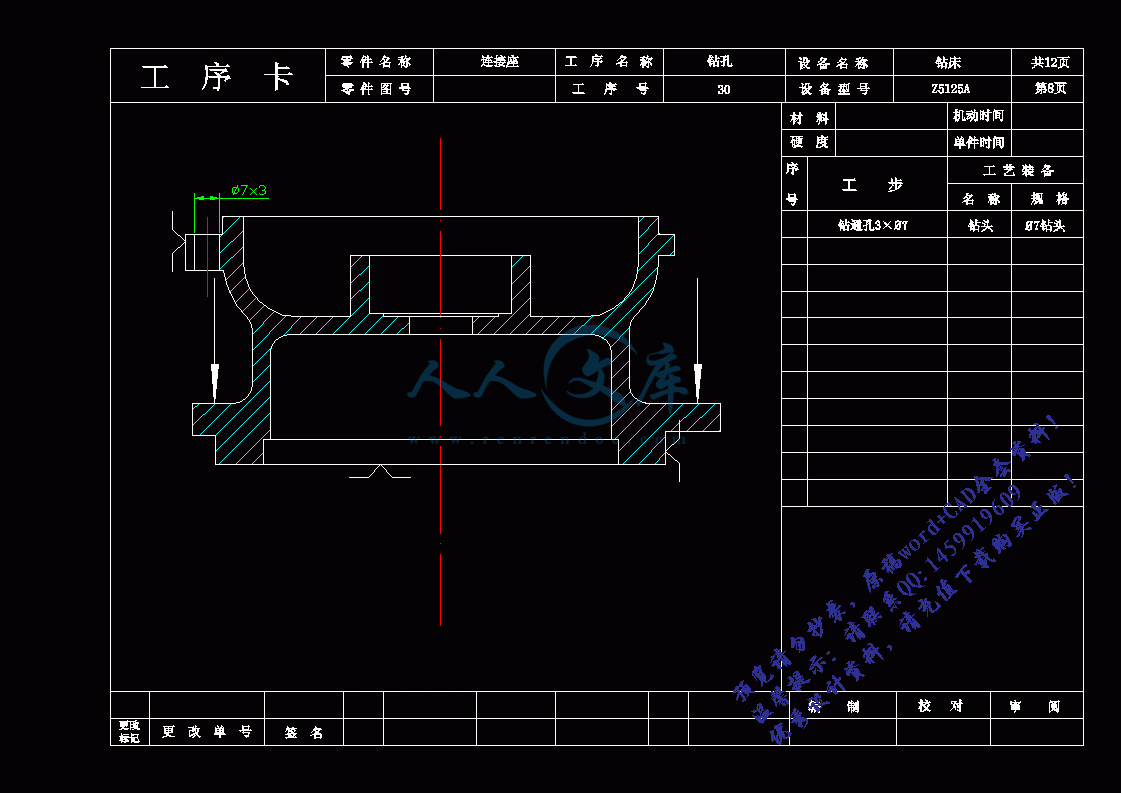Select the 设备型号 label cell

coord(839,89)
